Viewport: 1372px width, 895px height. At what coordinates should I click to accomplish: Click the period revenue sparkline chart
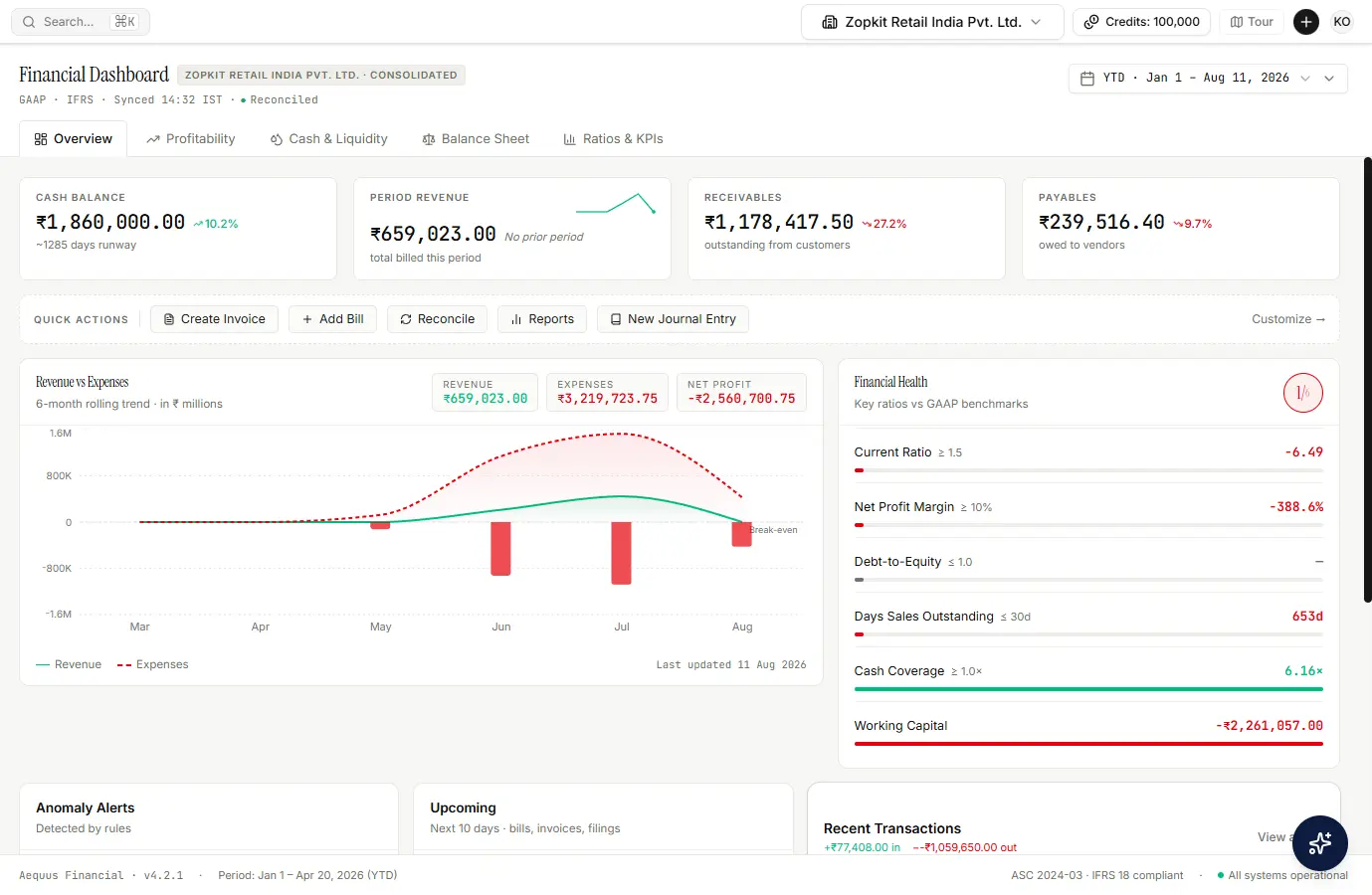616,204
